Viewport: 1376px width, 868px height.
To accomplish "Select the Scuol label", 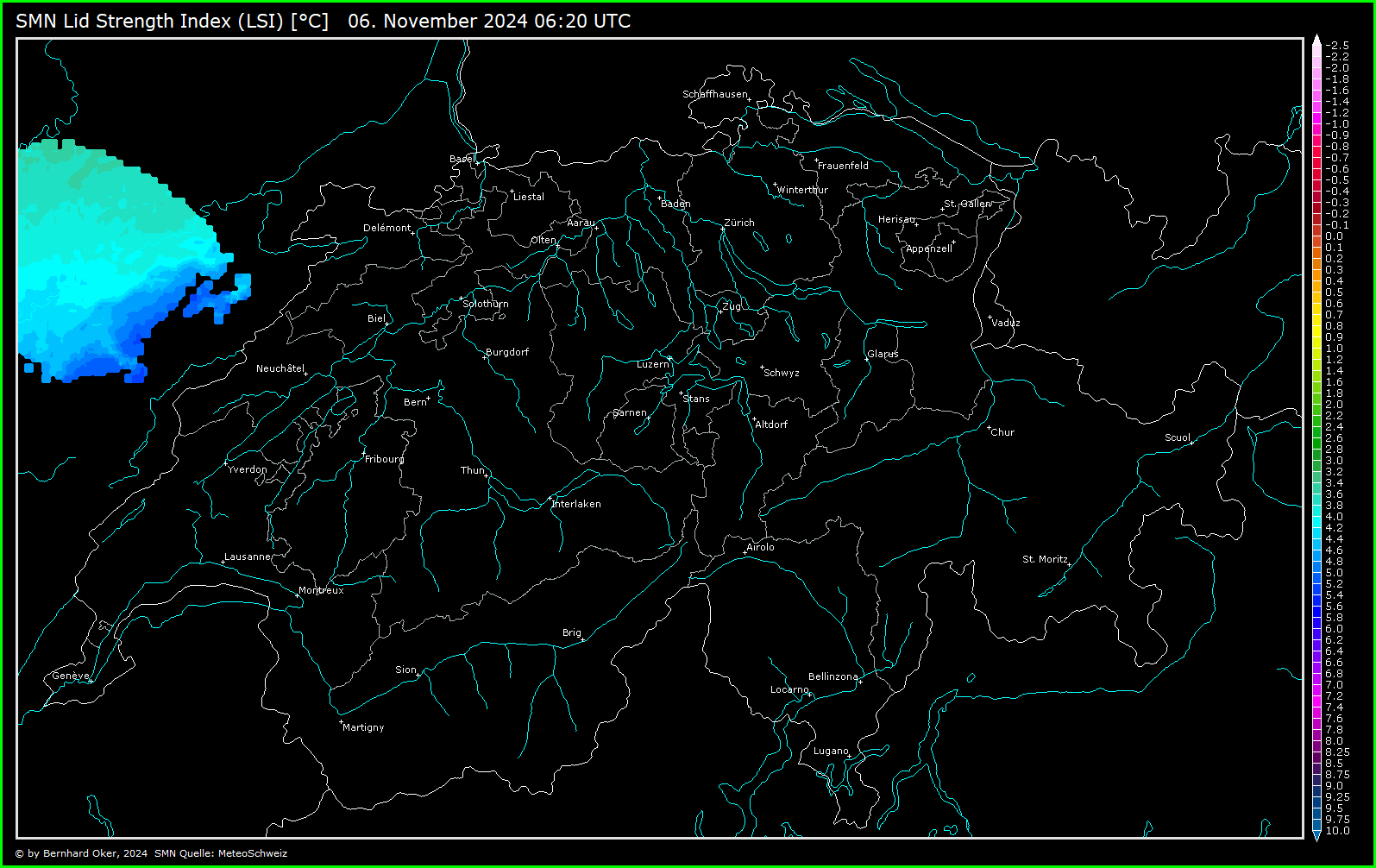I will [x=1178, y=437].
